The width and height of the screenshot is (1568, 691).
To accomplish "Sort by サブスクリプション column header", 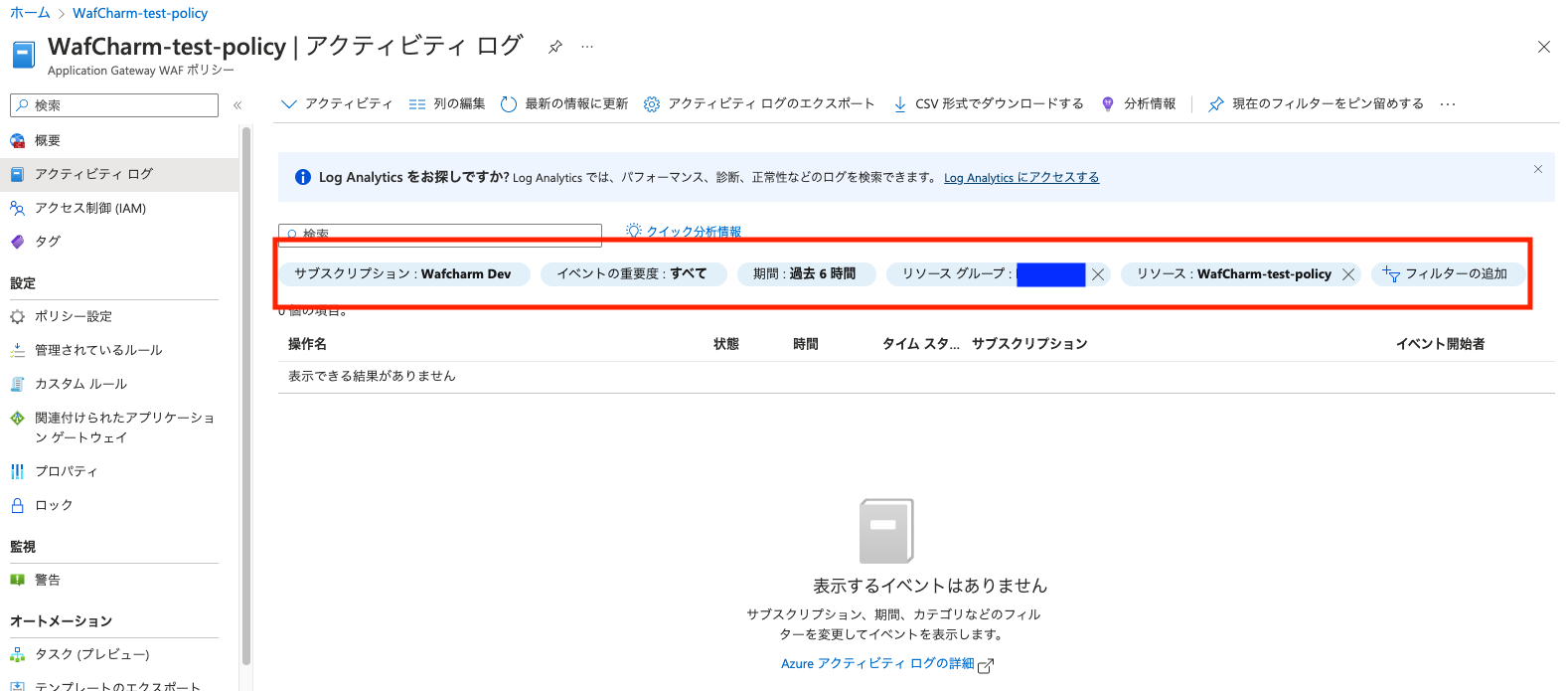I will tap(1029, 344).
